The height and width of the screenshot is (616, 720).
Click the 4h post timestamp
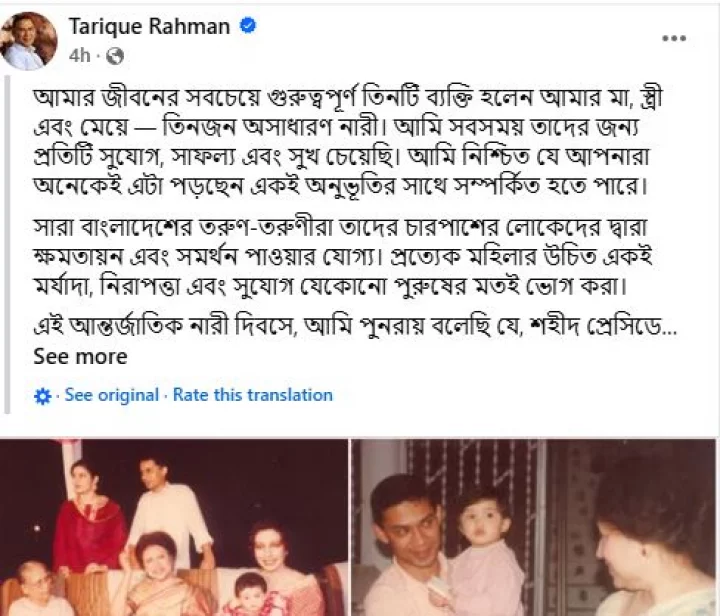pos(79,56)
